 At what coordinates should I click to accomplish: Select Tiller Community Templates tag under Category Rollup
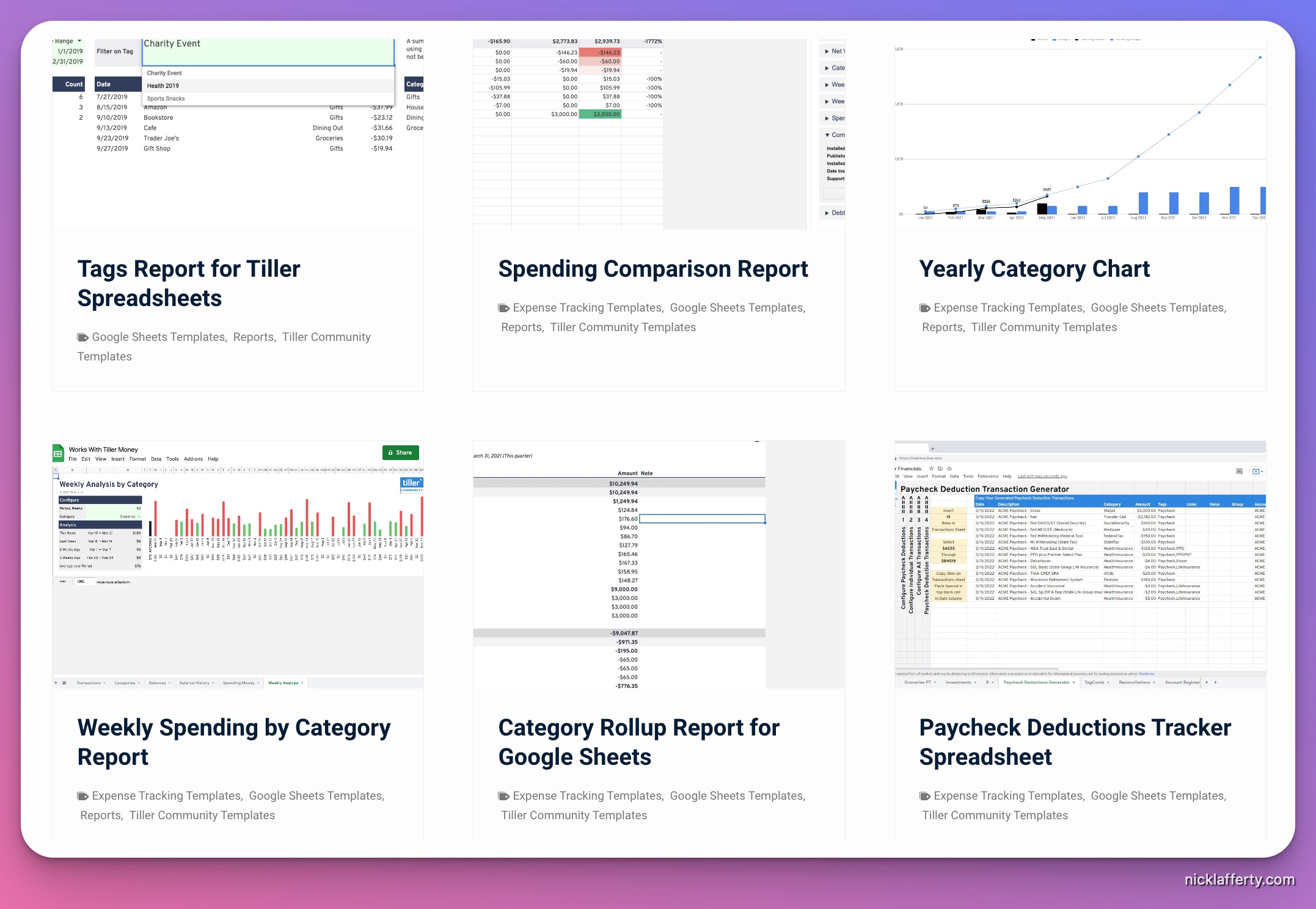pos(574,816)
